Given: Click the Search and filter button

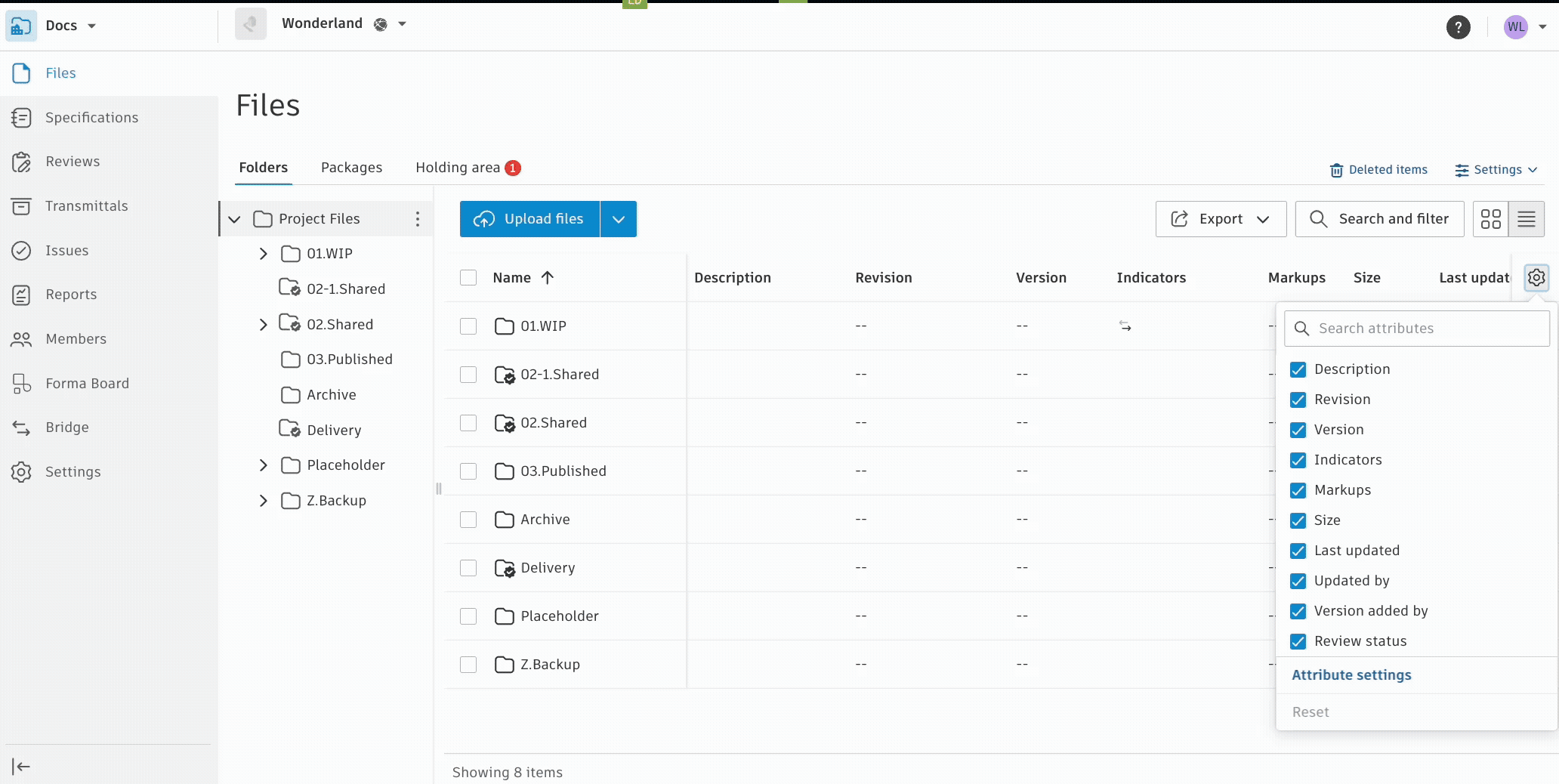Looking at the screenshot, I should coord(1379,219).
